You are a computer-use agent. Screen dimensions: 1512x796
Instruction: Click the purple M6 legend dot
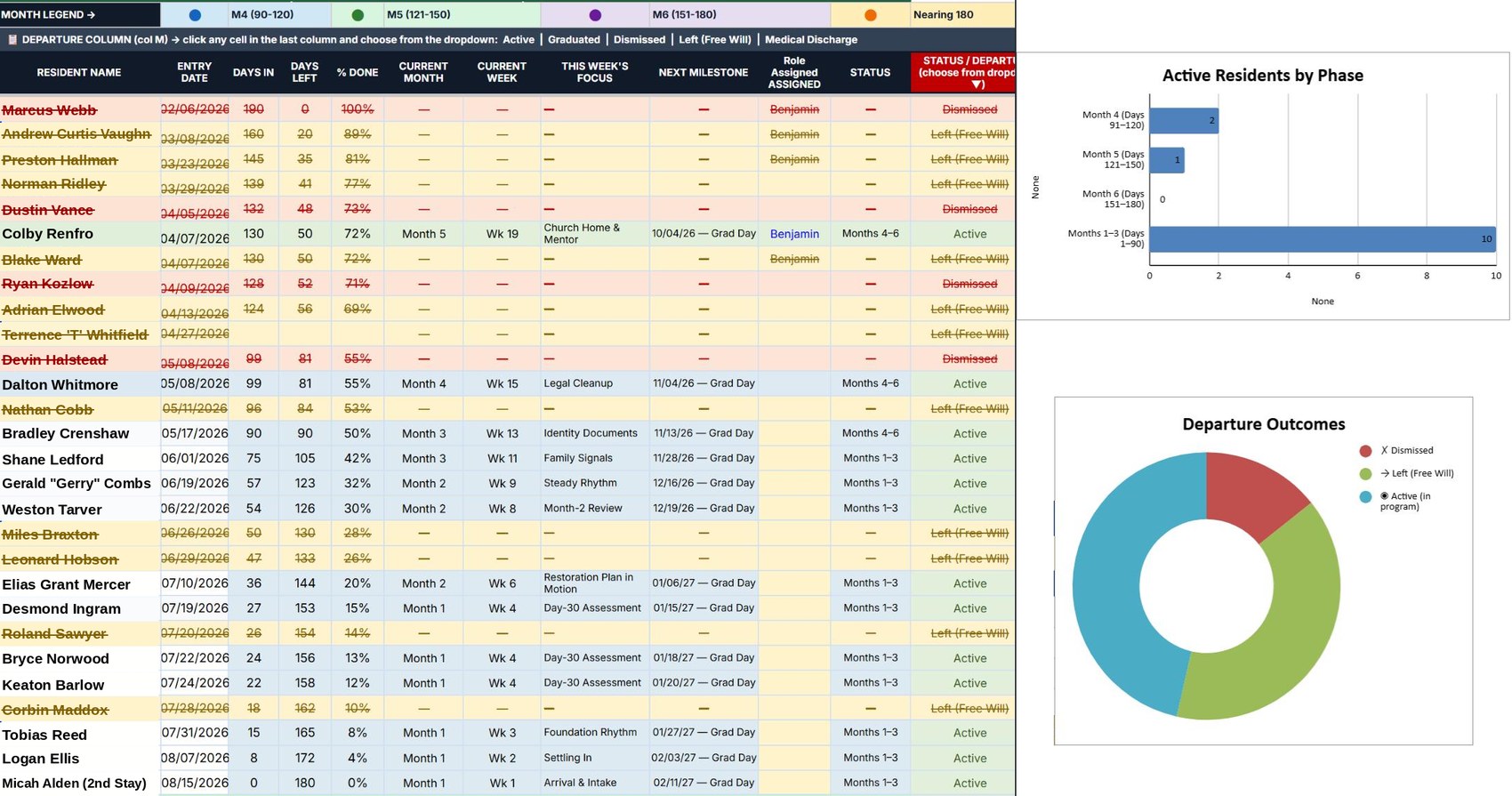point(595,15)
